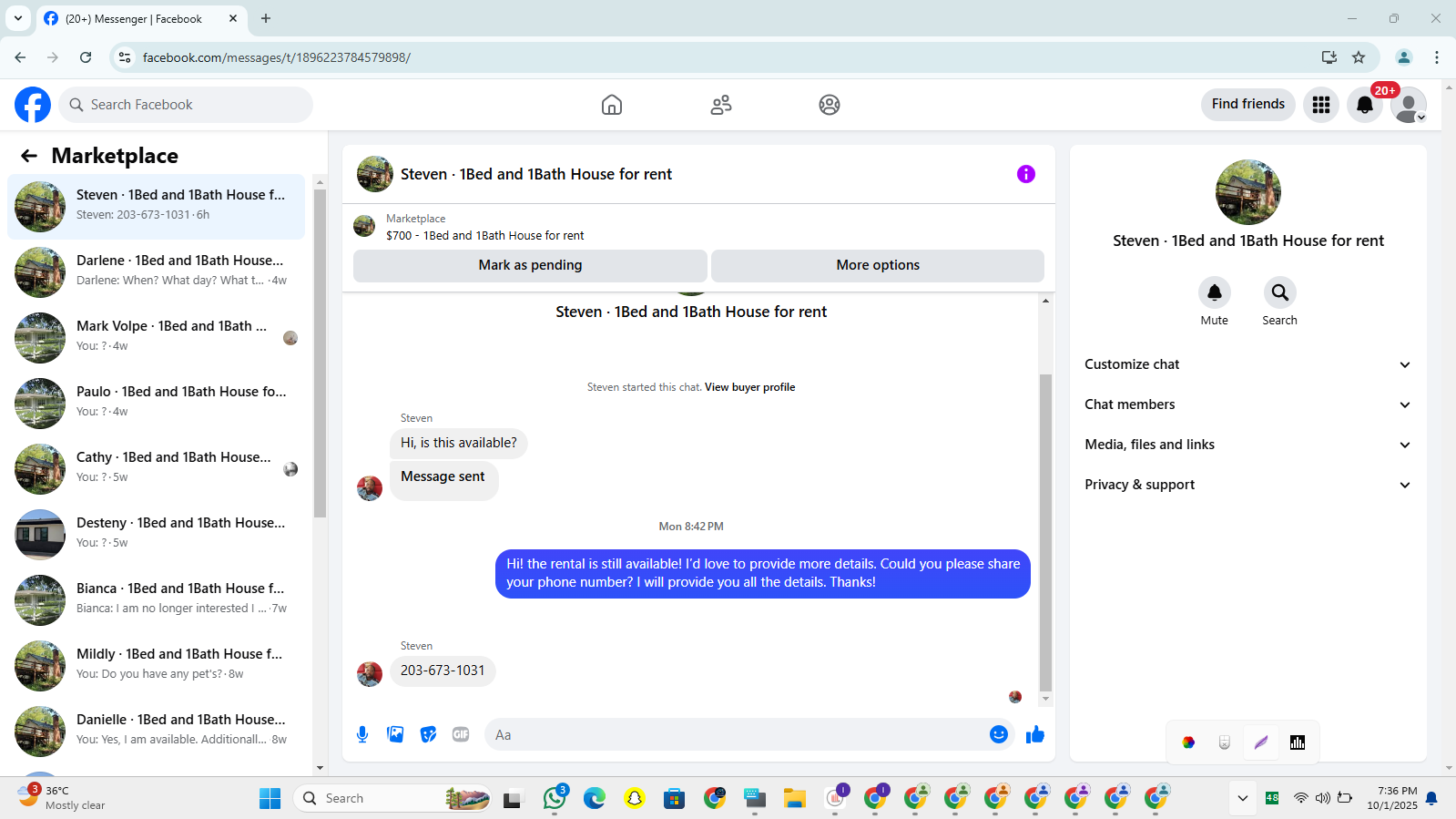The image size is (1456, 819).
Task: Send a thumbs-up like
Action: [1035, 734]
